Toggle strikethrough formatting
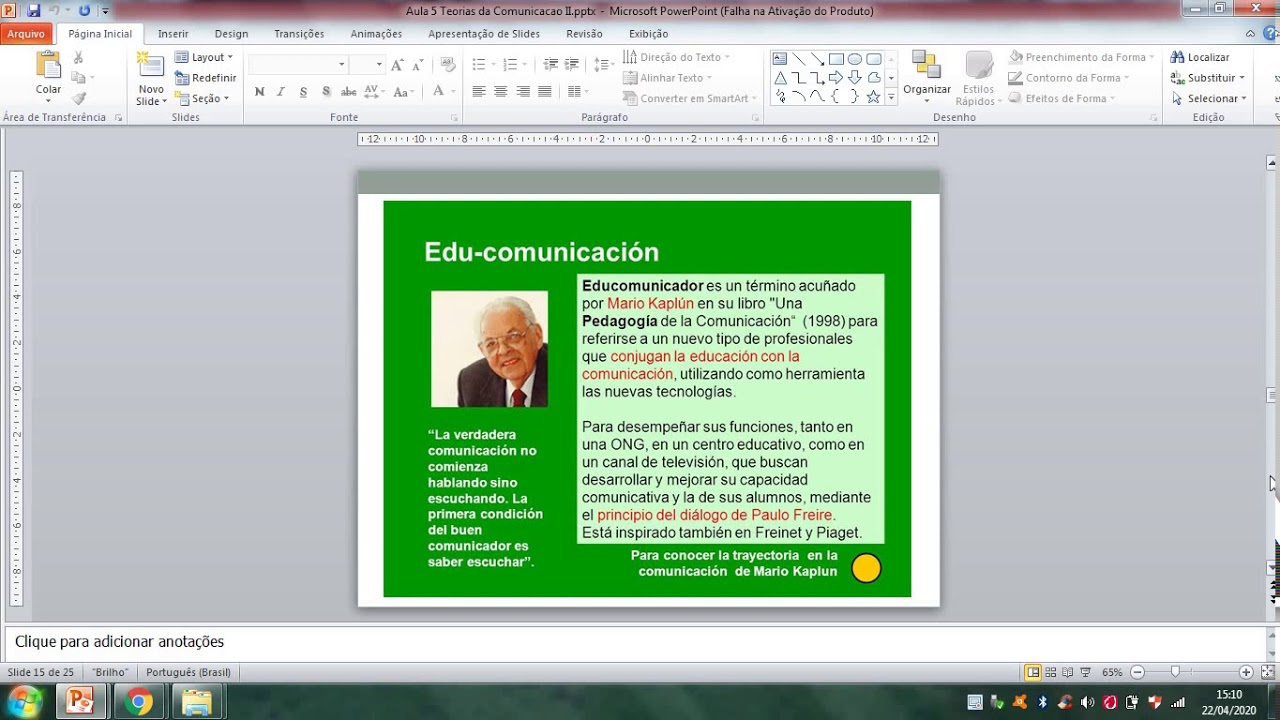This screenshot has height=720, width=1280. 348,92
